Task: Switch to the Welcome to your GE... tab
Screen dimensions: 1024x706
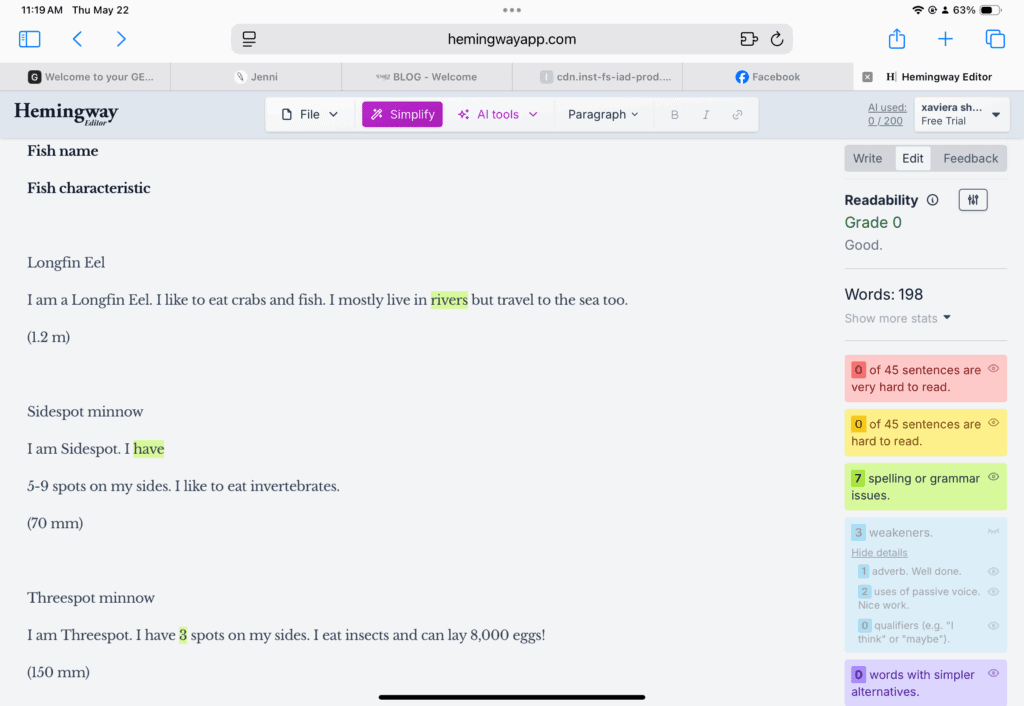Action: pyautogui.click(x=86, y=77)
